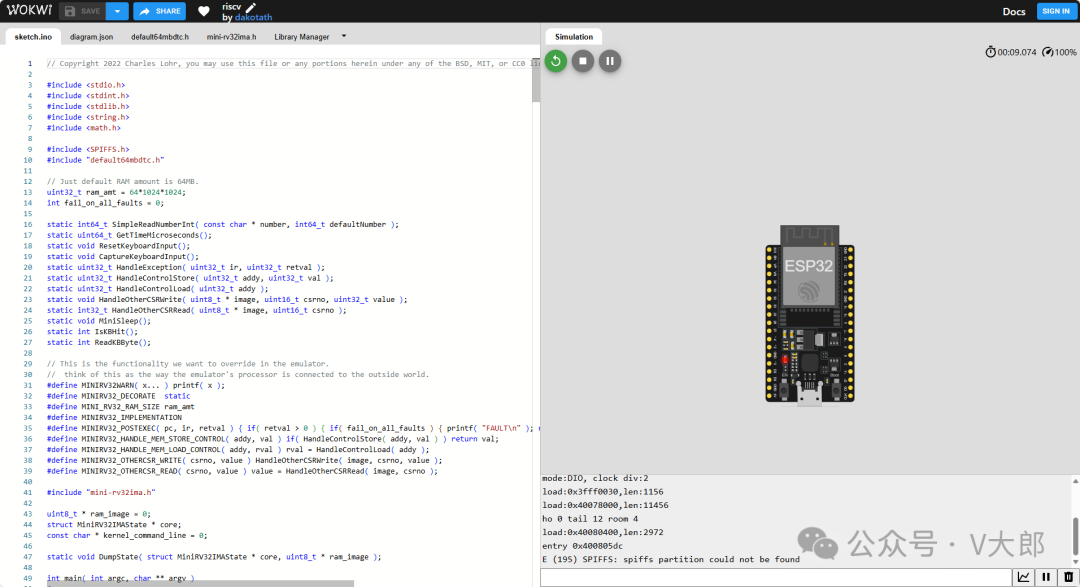
Task: Click the '#include <math.h>' line
Action: coord(83,127)
